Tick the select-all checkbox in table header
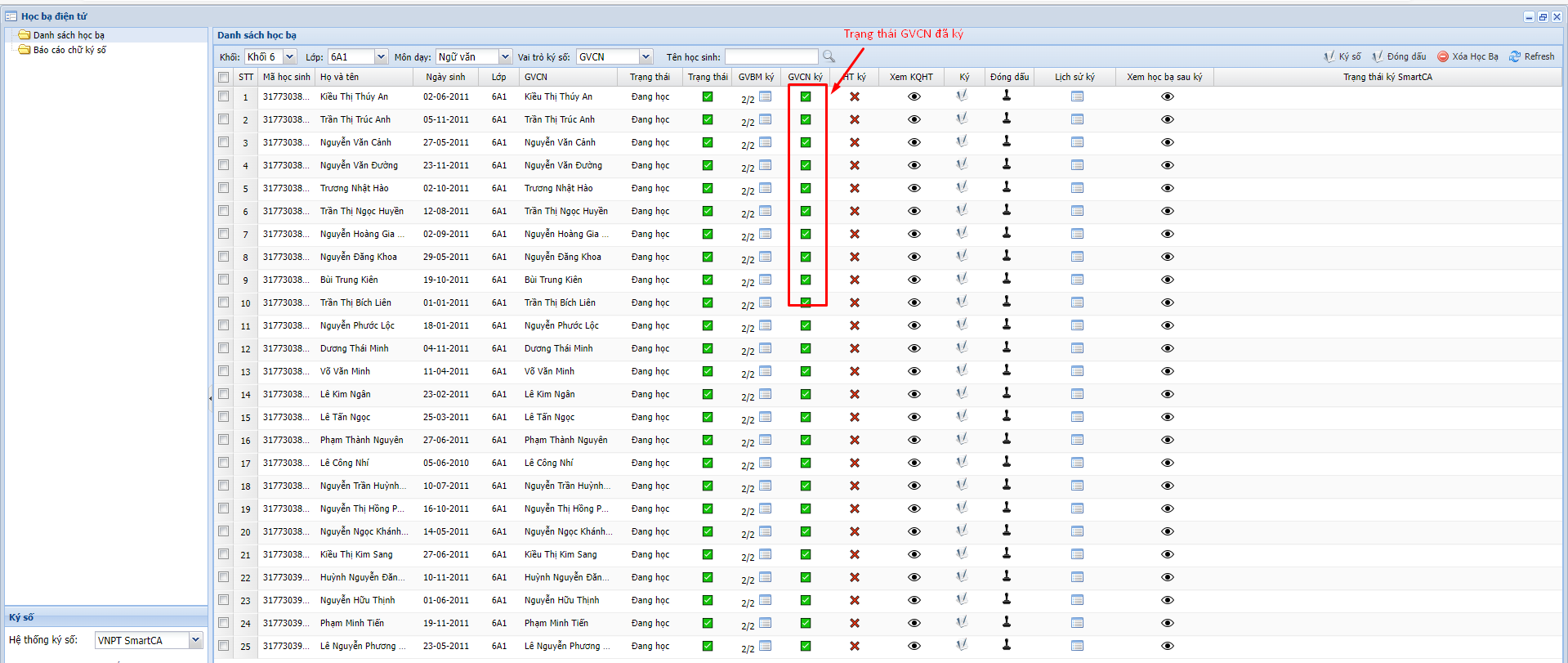The width and height of the screenshot is (1568, 663). (224, 77)
